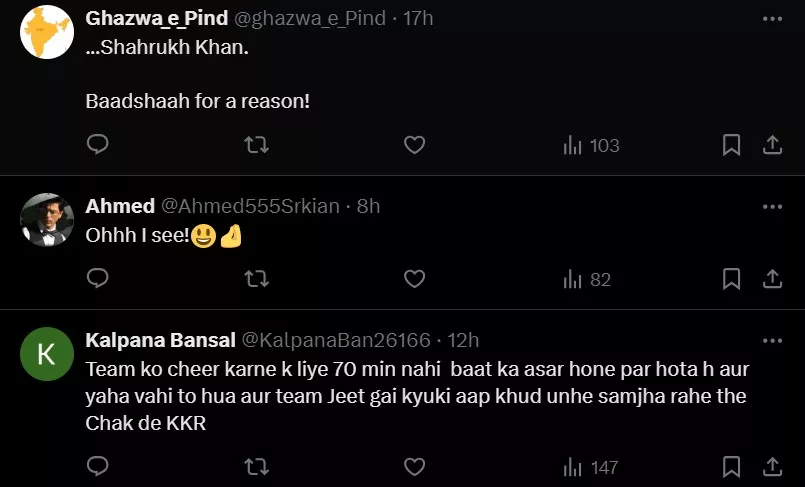
Task: View analytics showing 103 views
Action: tap(592, 145)
